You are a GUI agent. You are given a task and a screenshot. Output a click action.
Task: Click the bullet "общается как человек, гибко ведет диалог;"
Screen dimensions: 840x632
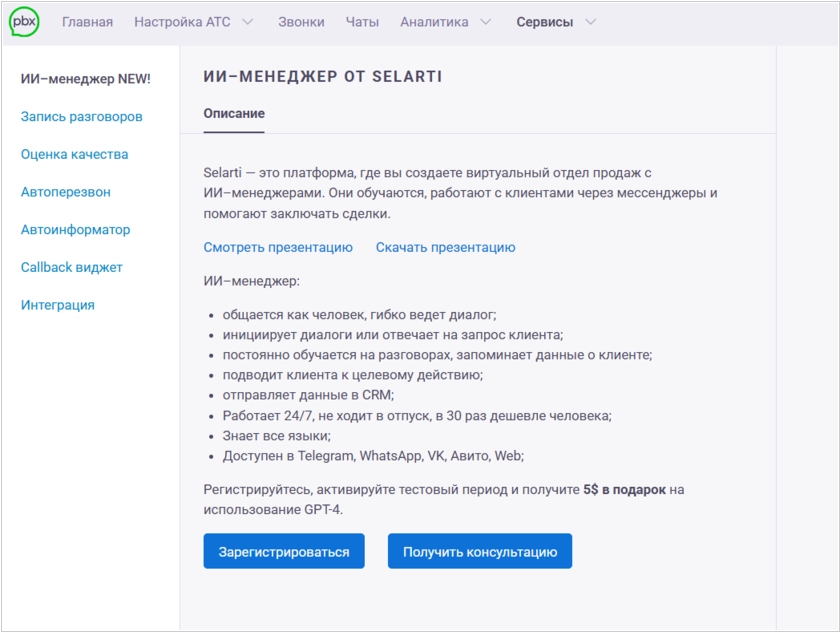pos(359,315)
